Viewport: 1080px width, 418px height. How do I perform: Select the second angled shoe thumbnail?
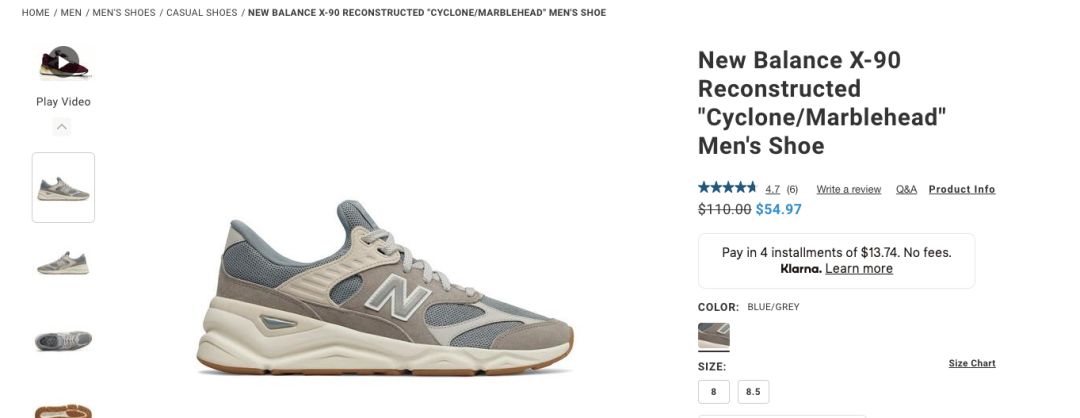pyautogui.click(x=63, y=263)
